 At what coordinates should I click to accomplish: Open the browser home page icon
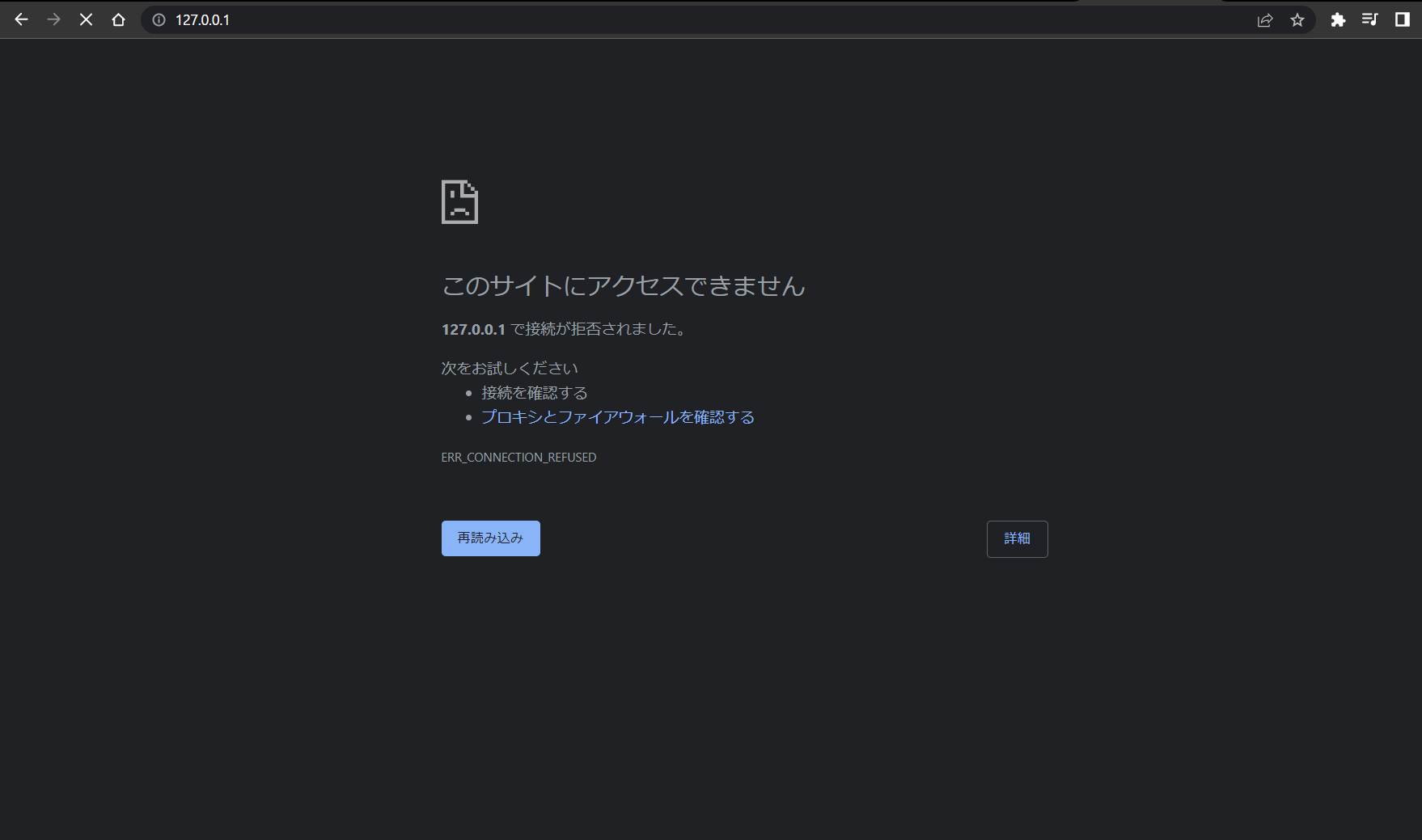[x=118, y=19]
